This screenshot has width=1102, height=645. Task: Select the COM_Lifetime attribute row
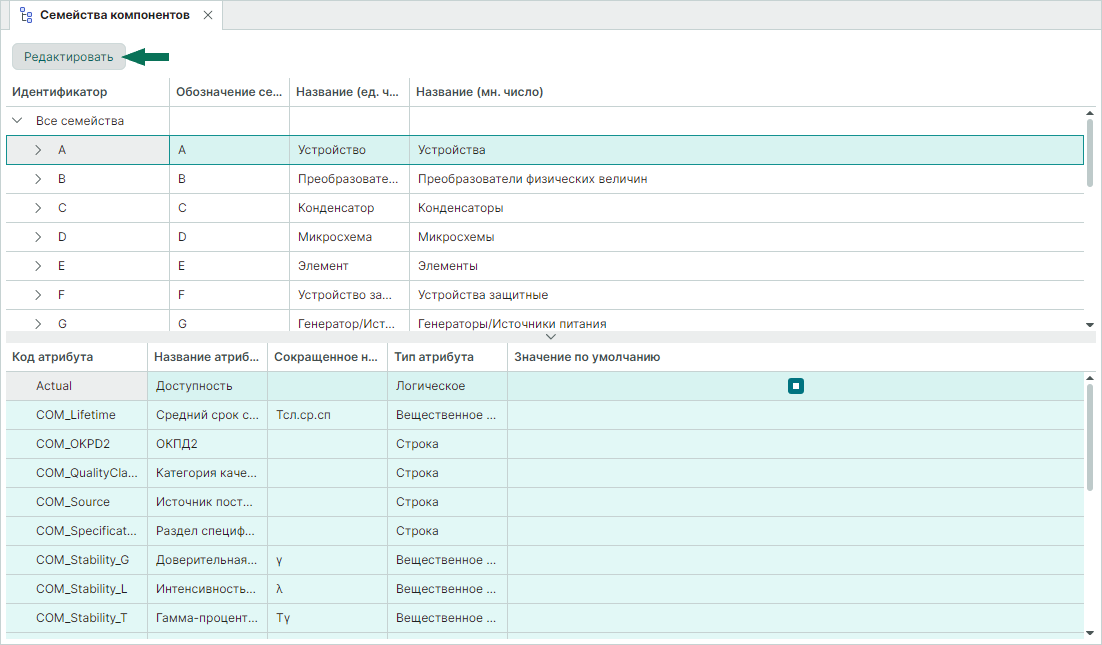coord(76,415)
